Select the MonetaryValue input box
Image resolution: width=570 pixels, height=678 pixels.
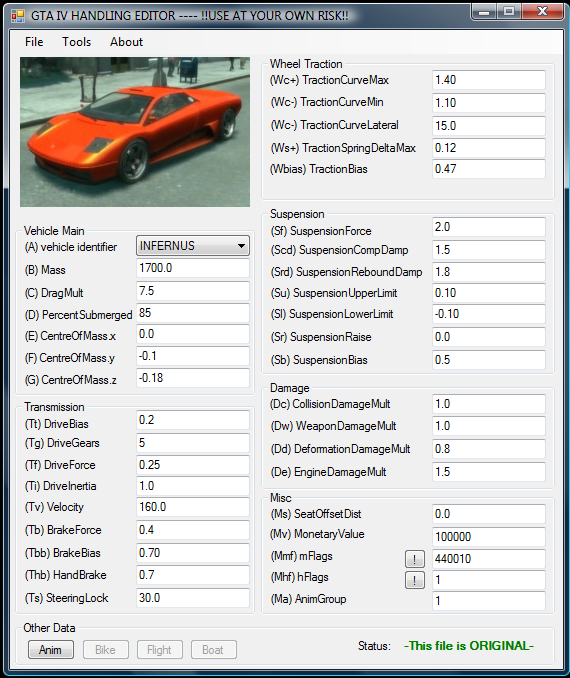point(489,537)
